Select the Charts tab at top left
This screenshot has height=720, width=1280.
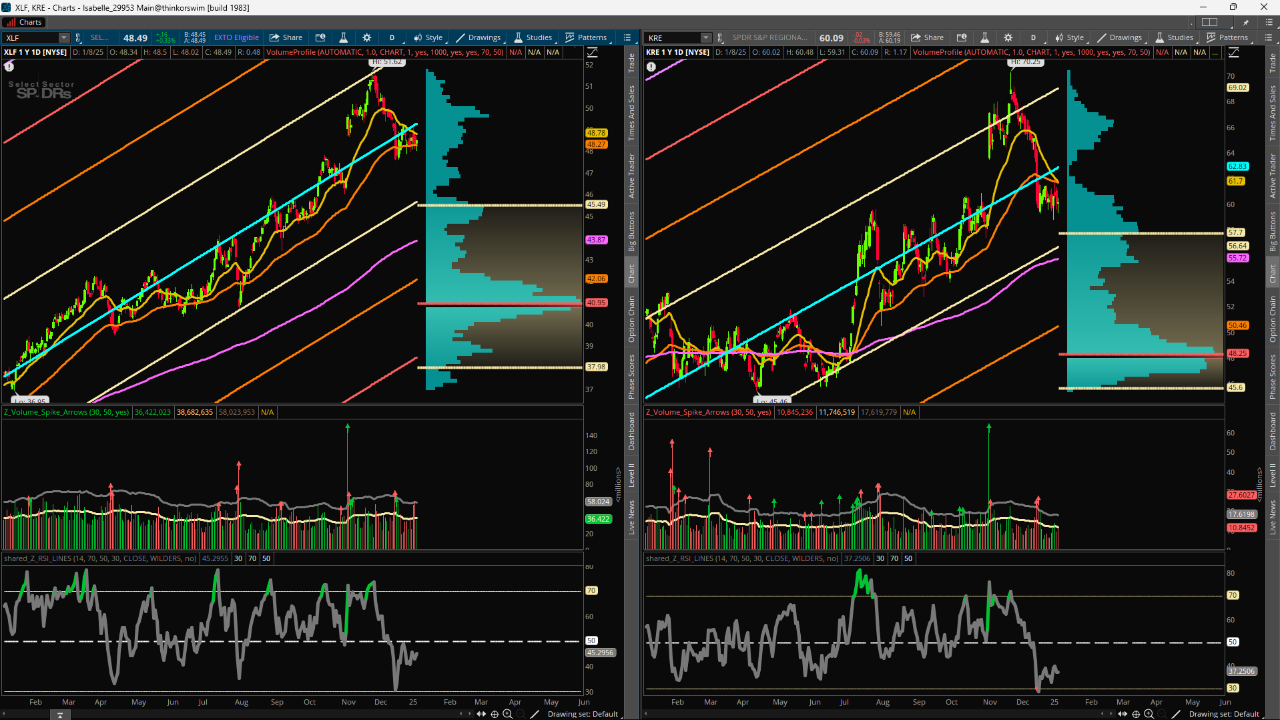pos(25,22)
